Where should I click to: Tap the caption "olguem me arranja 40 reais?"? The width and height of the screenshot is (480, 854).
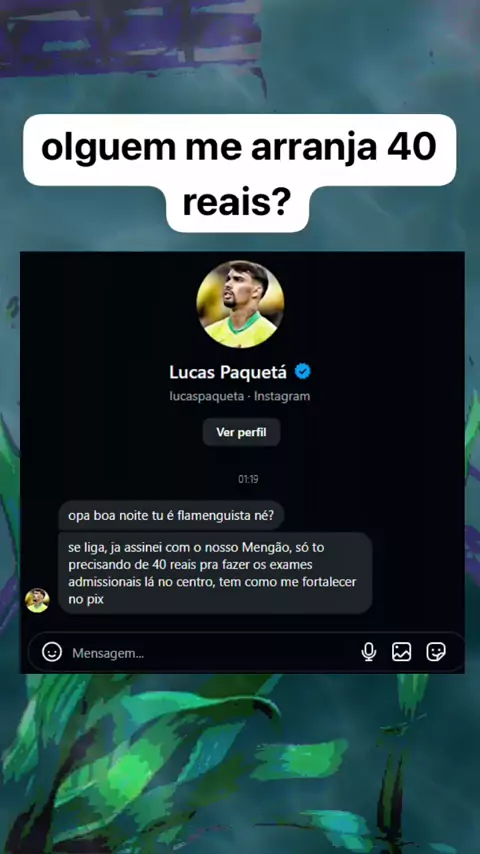coord(239,173)
